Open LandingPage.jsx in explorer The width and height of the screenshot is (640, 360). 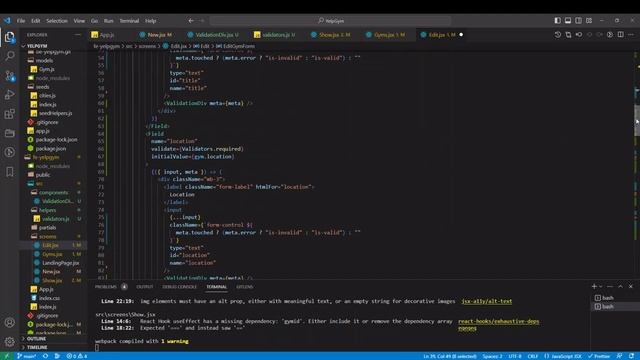60,263
